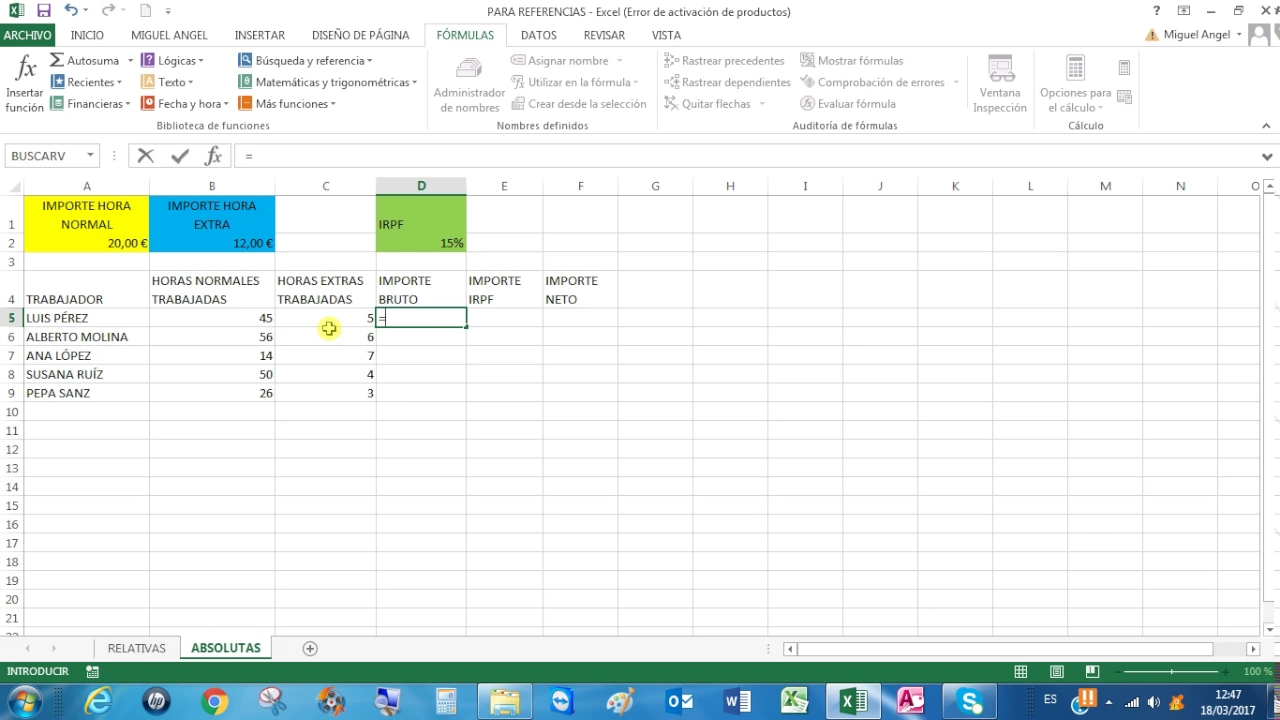Open Búsqueda y referencia icon
The height and width of the screenshot is (720, 1280).
pos(245,61)
